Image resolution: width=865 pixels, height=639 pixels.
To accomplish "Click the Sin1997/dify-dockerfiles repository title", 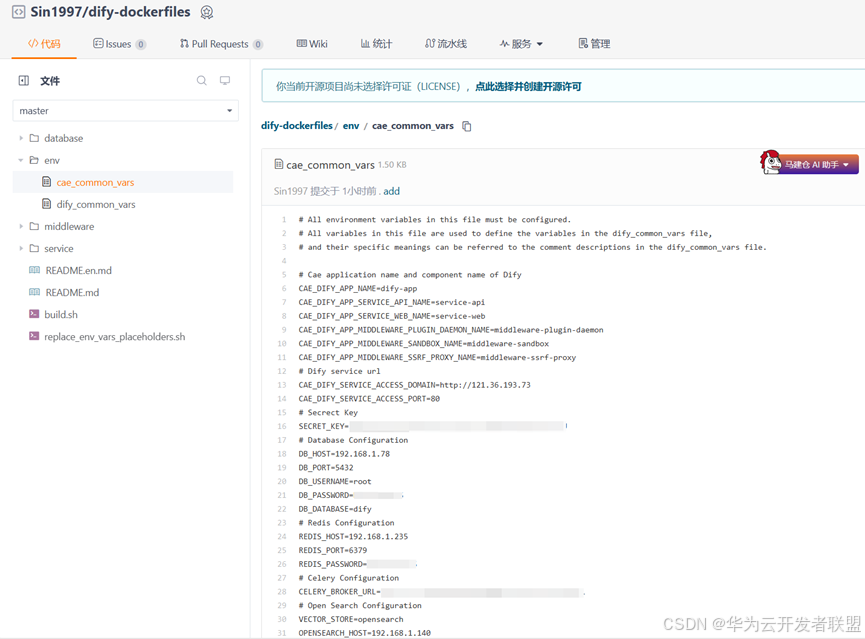I will [x=110, y=12].
